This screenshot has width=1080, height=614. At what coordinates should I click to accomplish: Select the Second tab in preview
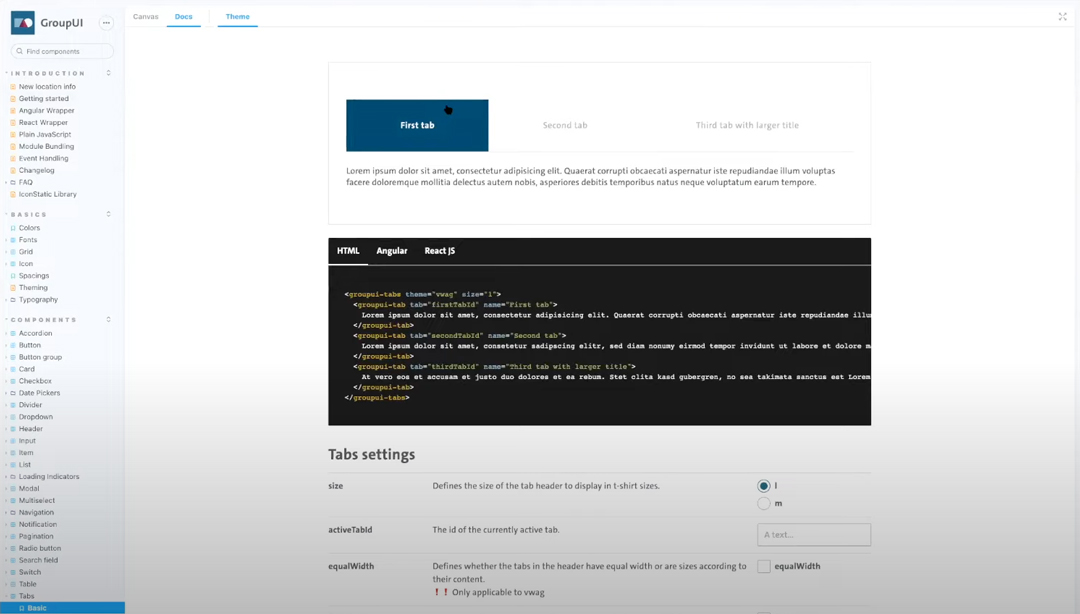(565, 125)
